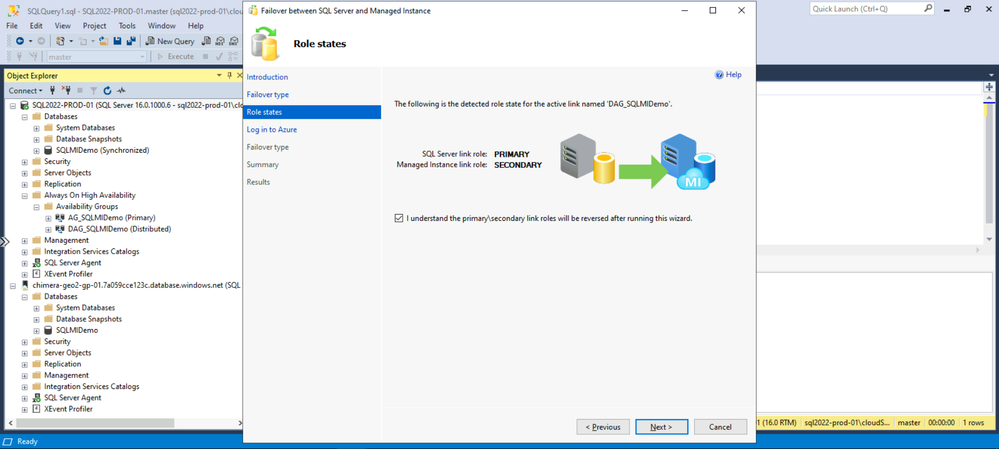
Task: Open the Tools menu
Action: 127,25
